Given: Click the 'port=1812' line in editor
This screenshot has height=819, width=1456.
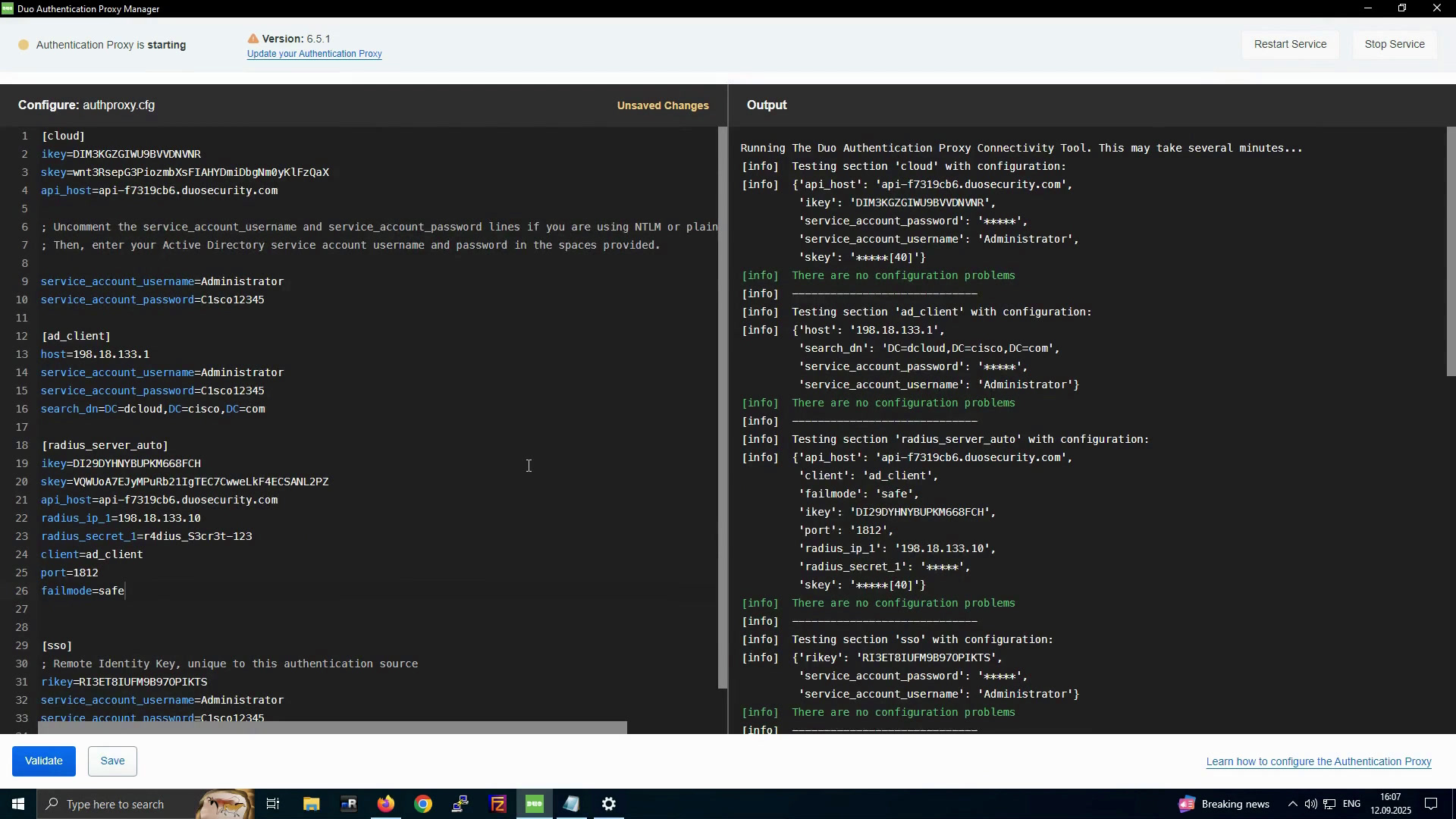Looking at the screenshot, I should tap(70, 573).
